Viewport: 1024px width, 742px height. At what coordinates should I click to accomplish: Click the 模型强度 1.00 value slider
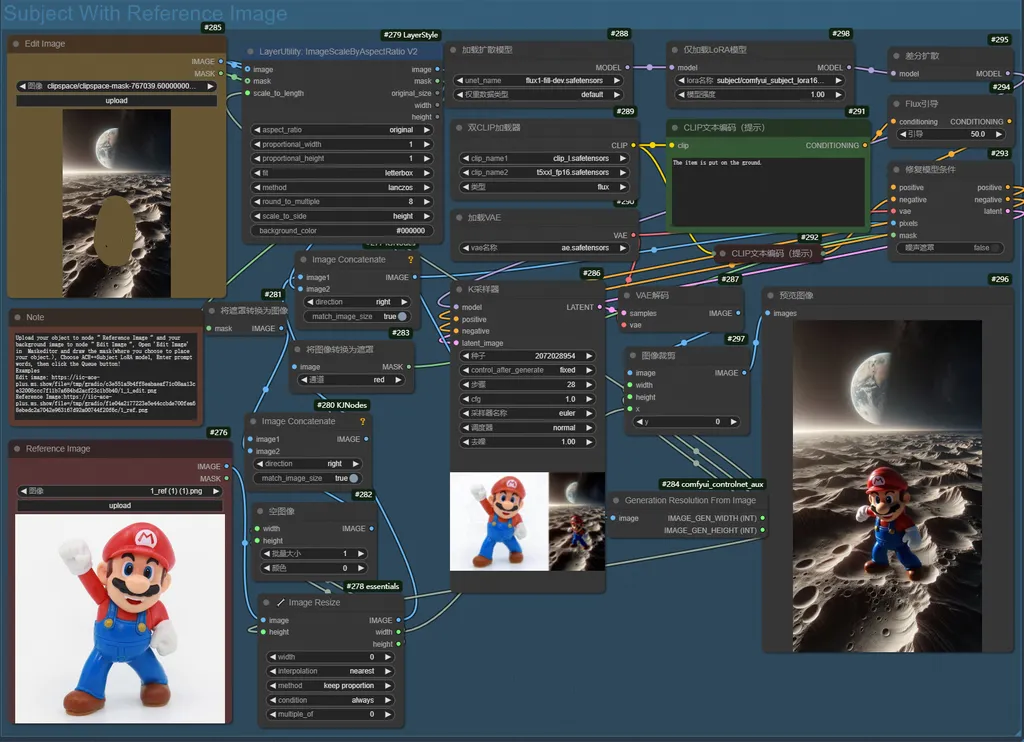pyautogui.click(x=760, y=95)
